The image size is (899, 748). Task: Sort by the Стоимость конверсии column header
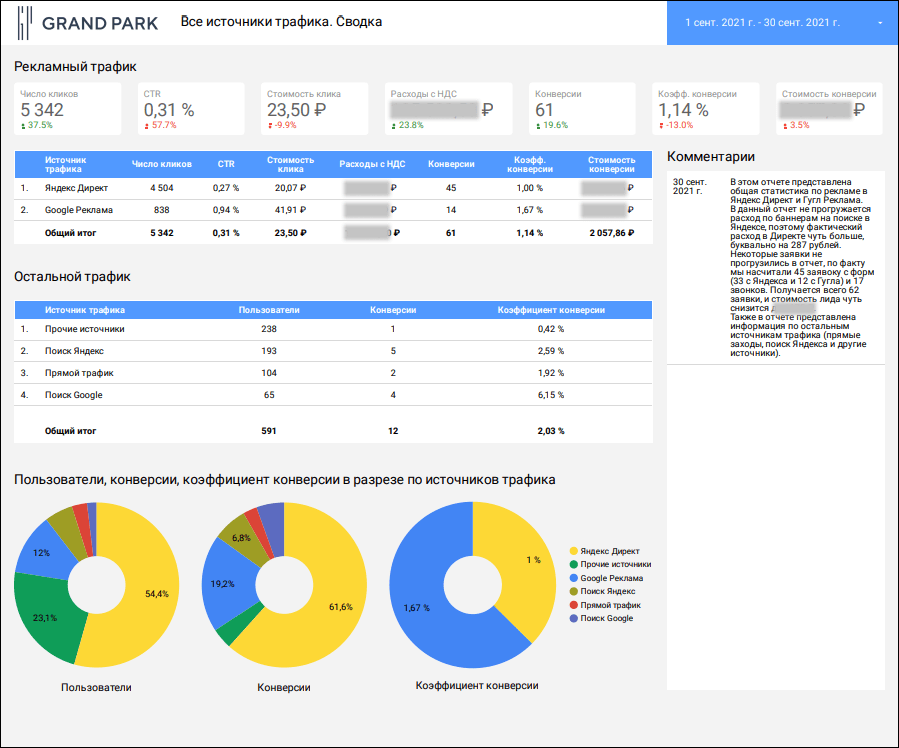click(x=611, y=164)
